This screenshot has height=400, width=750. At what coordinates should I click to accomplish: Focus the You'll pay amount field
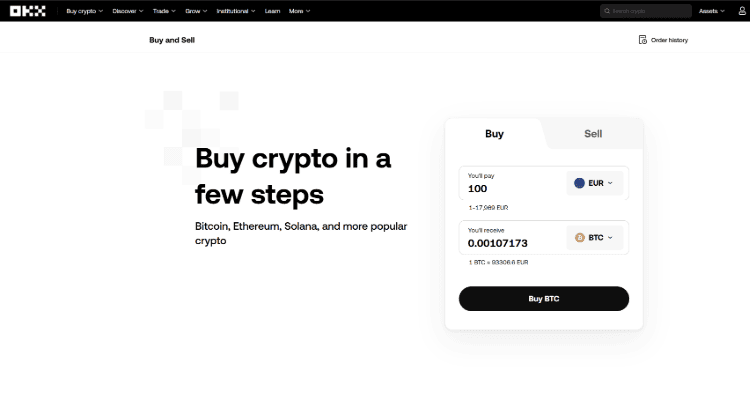tap(512, 183)
